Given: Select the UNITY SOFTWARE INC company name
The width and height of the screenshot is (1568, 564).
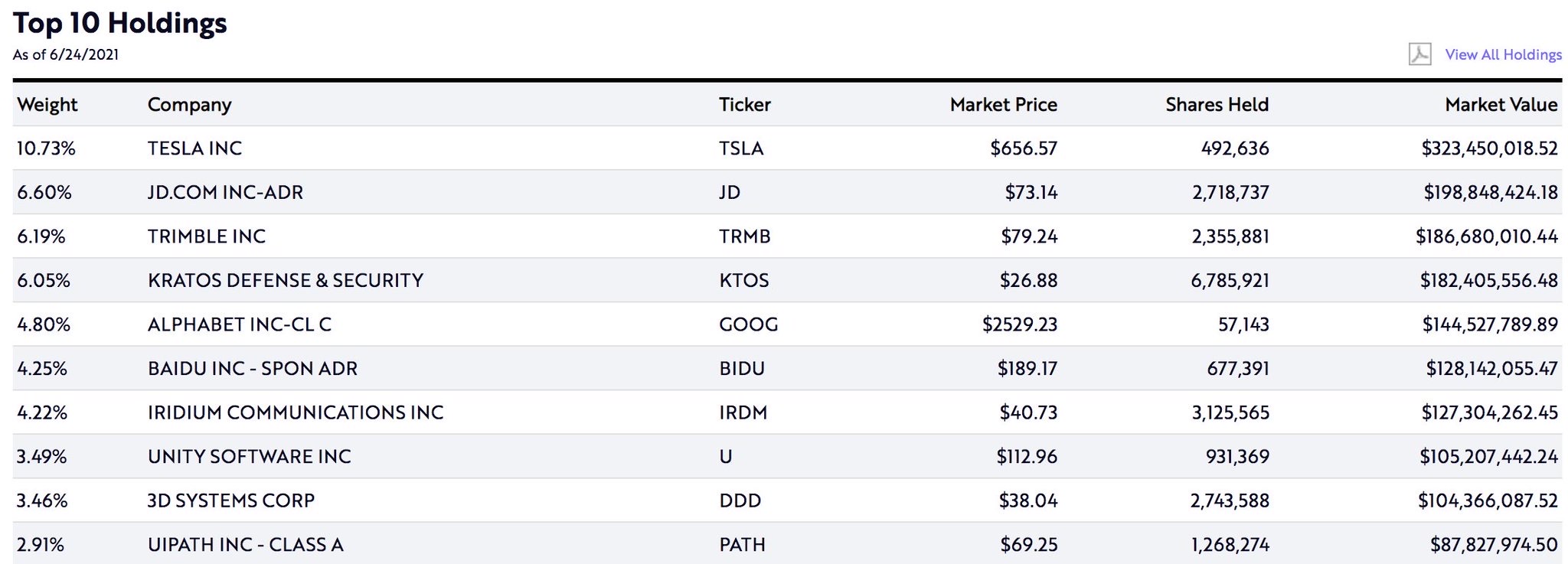Looking at the screenshot, I should [x=249, y=457].
